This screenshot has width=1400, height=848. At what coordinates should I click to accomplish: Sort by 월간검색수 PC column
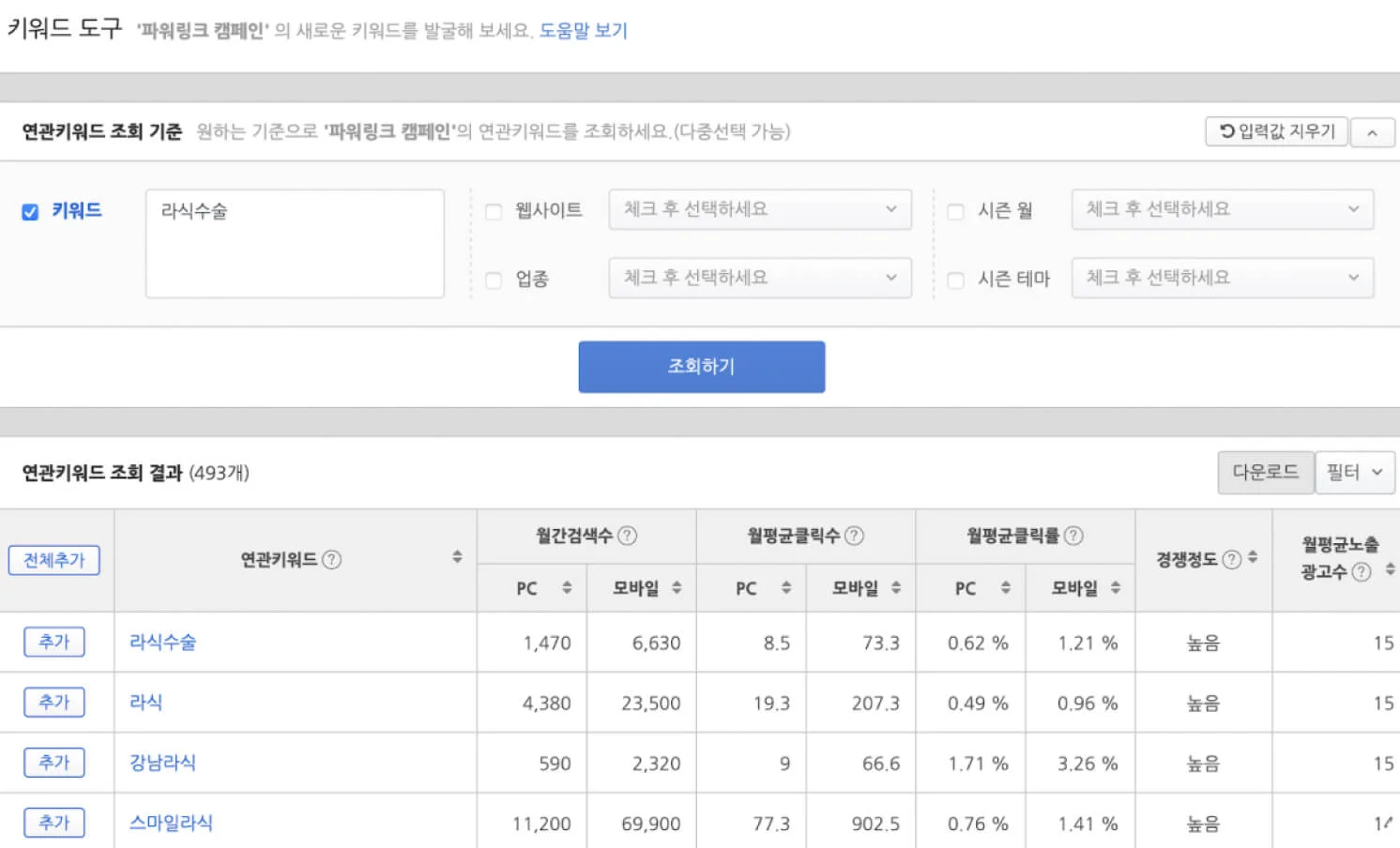click(x=567, y=588)
